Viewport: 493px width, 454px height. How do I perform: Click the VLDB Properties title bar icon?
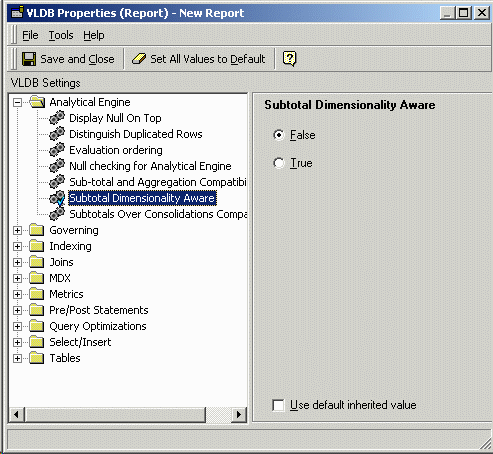(17, 13)
